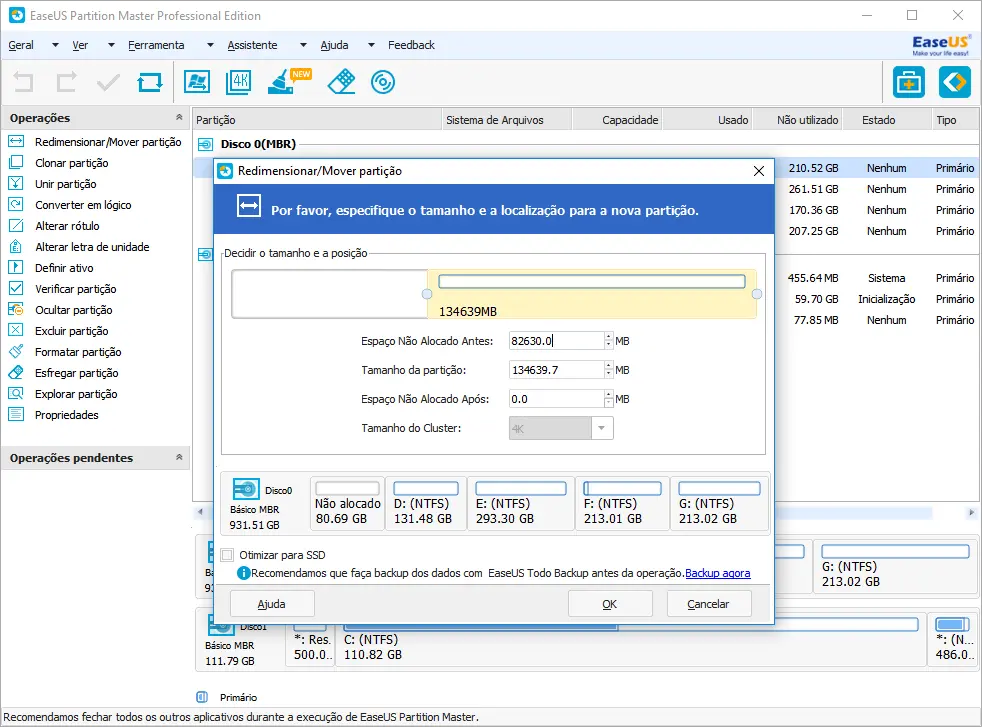Open the Ver menu
The width and height of the screenshot is (982, 727).
[x=80, y=45]
